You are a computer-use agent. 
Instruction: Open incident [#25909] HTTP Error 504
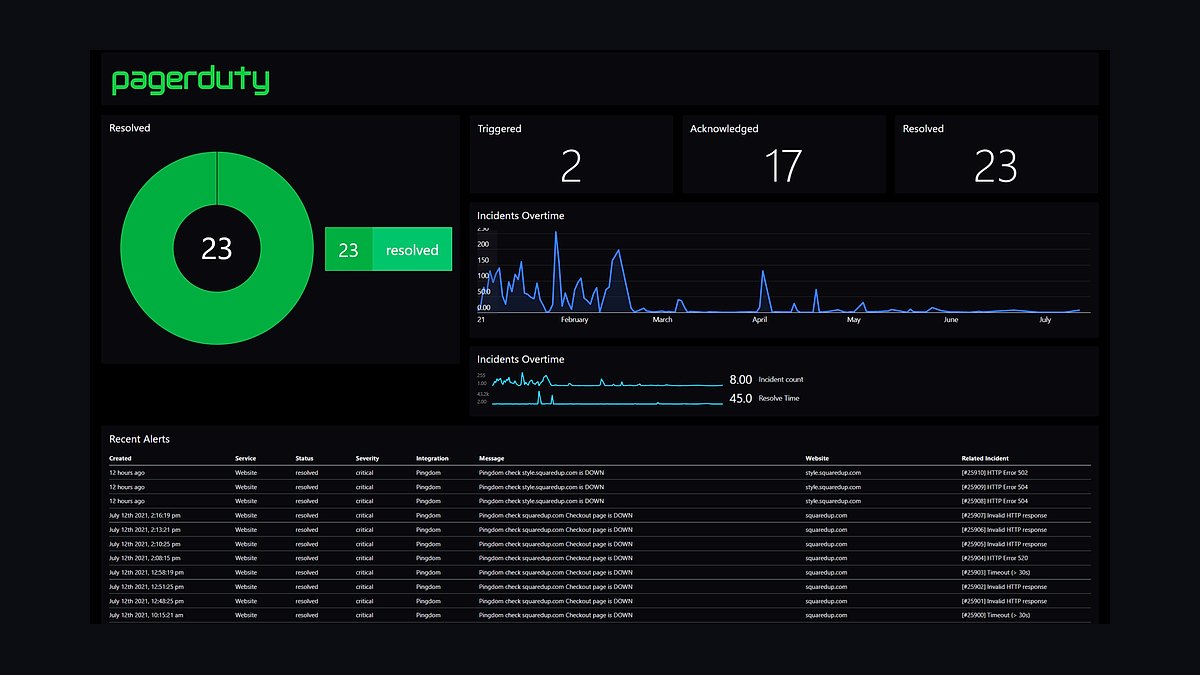(x=994, y=487)
